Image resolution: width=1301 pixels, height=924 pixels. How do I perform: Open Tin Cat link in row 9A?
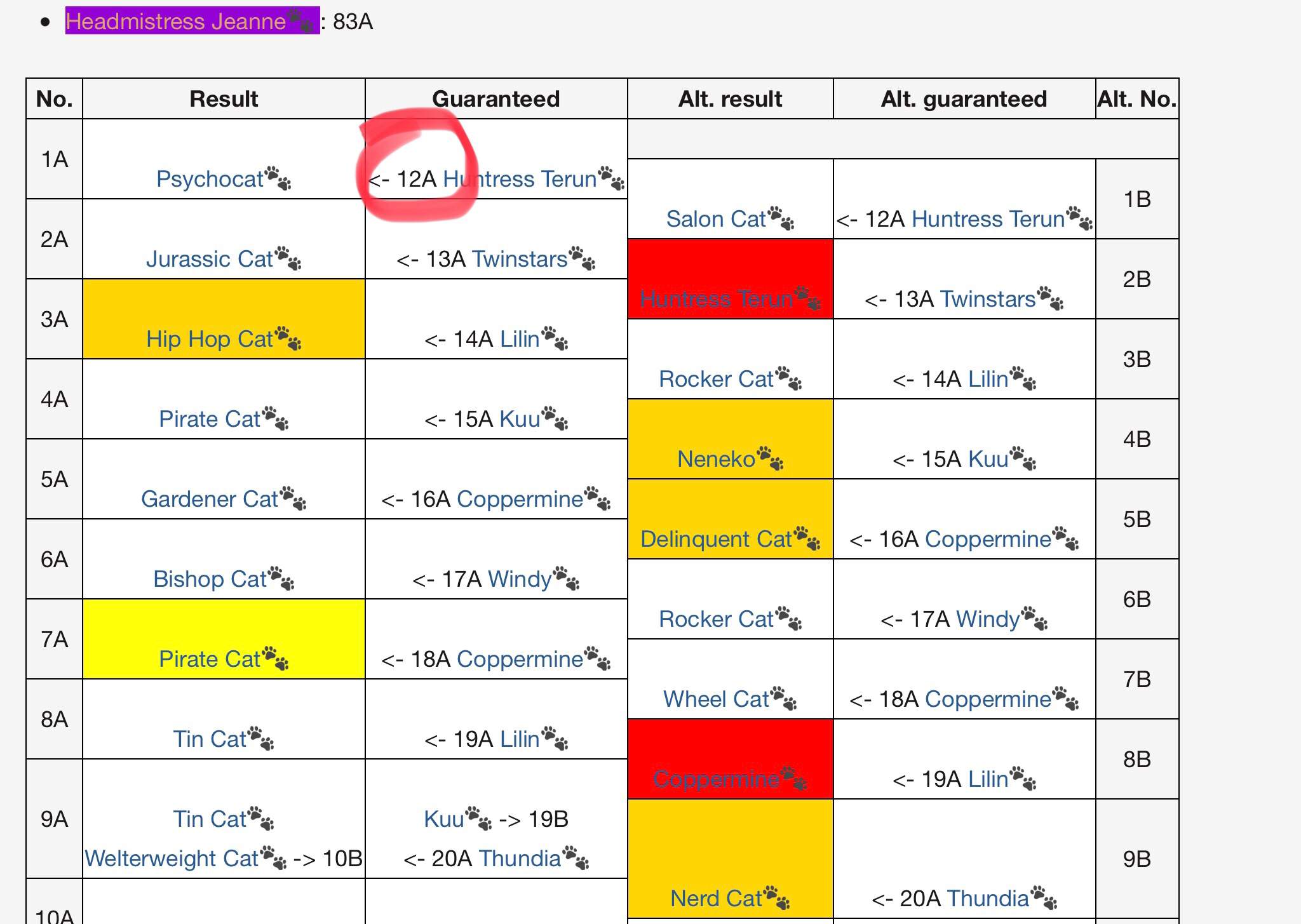click(x=210, y=819)
